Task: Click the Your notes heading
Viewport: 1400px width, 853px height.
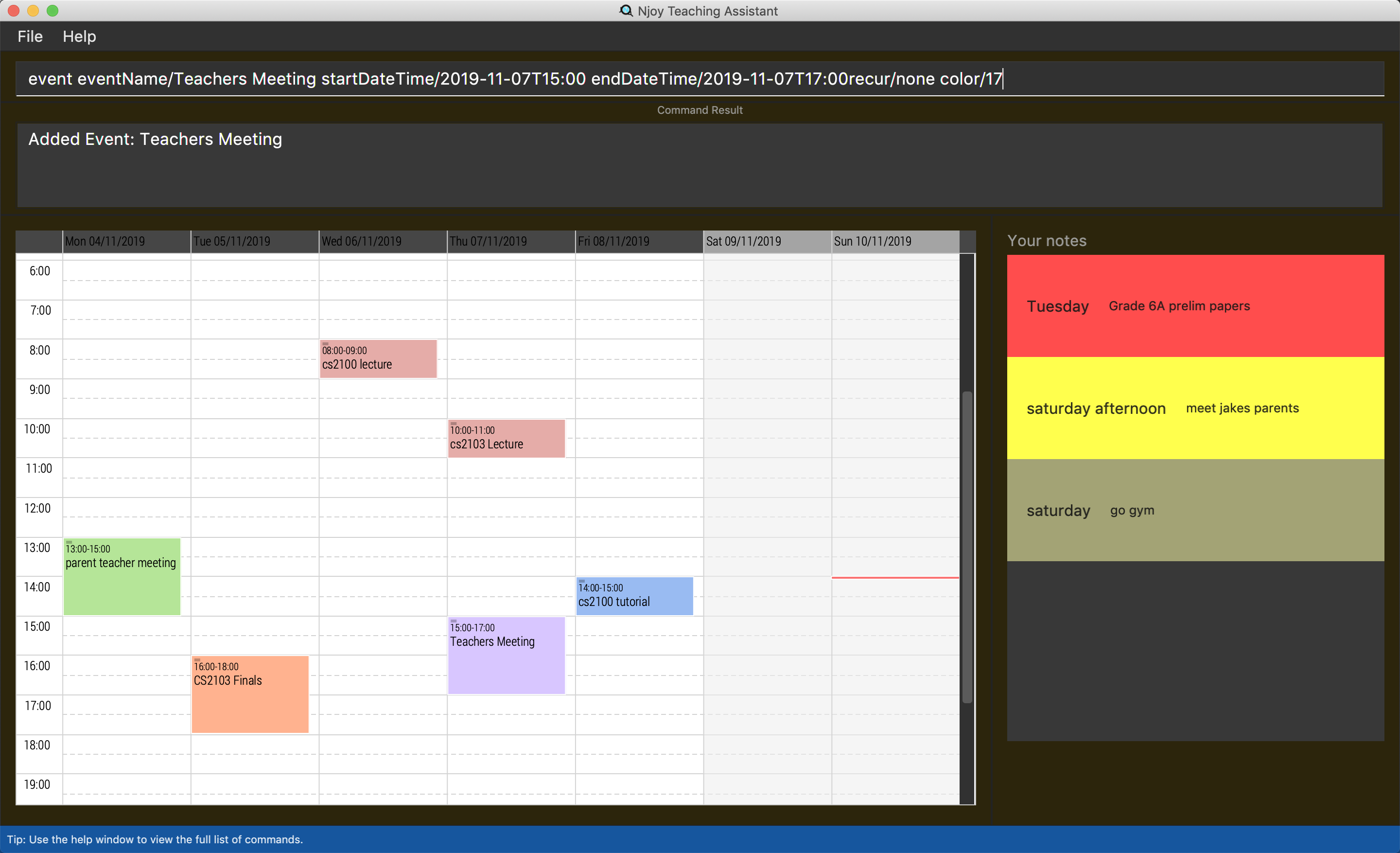Action: pos(1047,241)
